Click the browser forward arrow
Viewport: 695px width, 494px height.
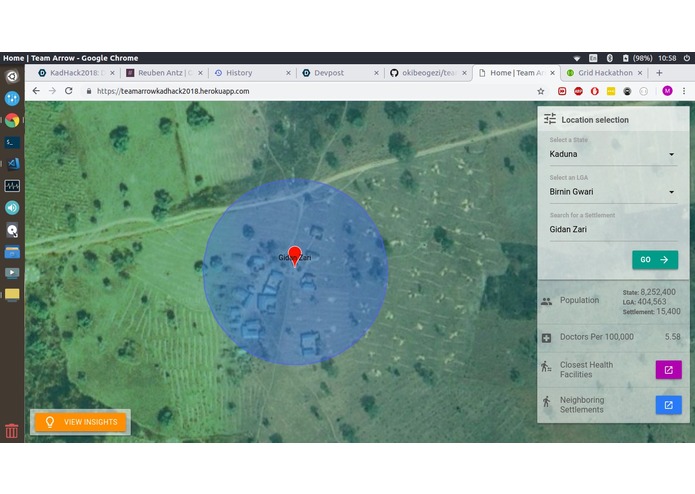click(x=52, y=91)
